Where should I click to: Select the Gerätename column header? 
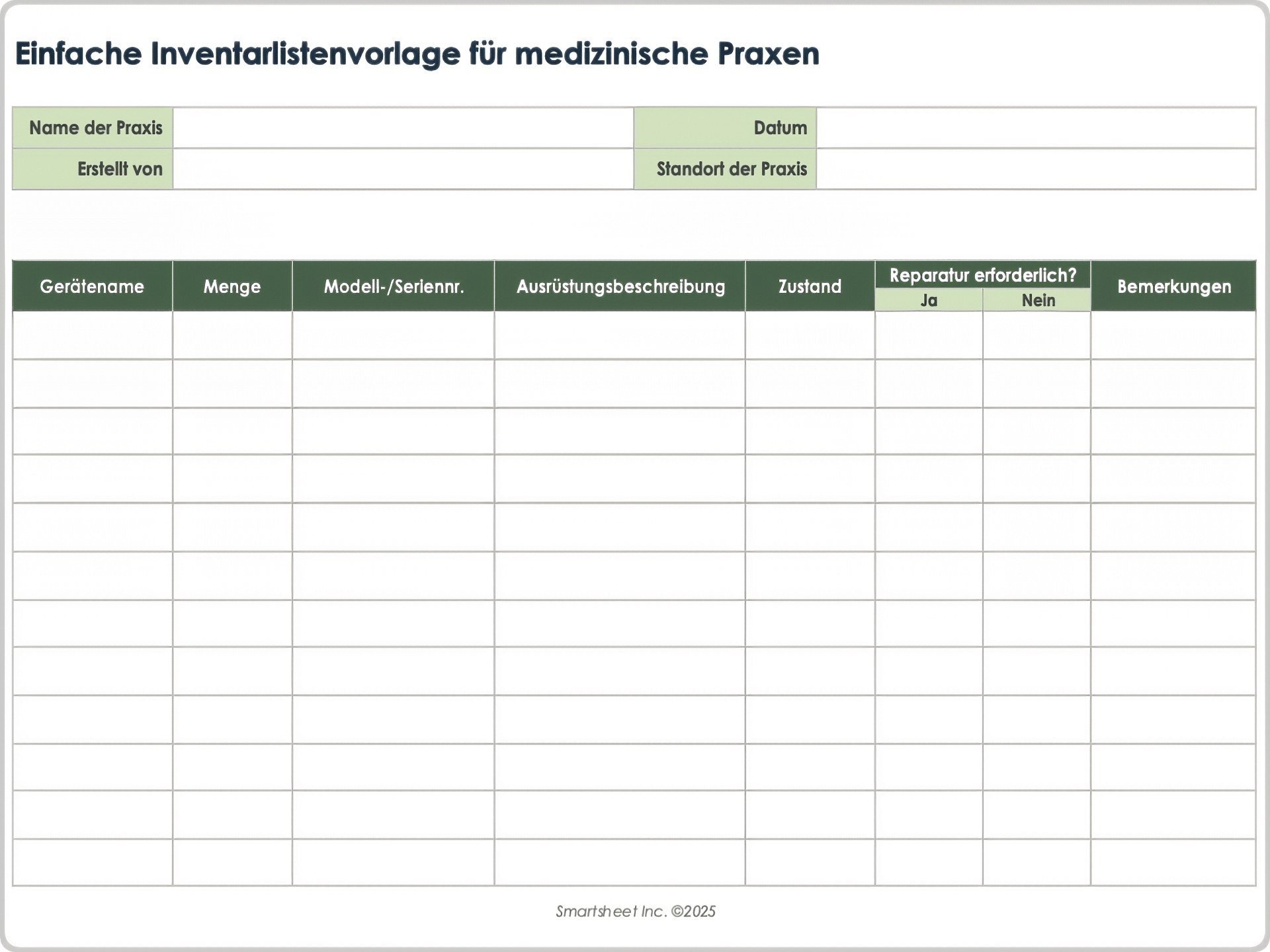[x=92, y=286]
